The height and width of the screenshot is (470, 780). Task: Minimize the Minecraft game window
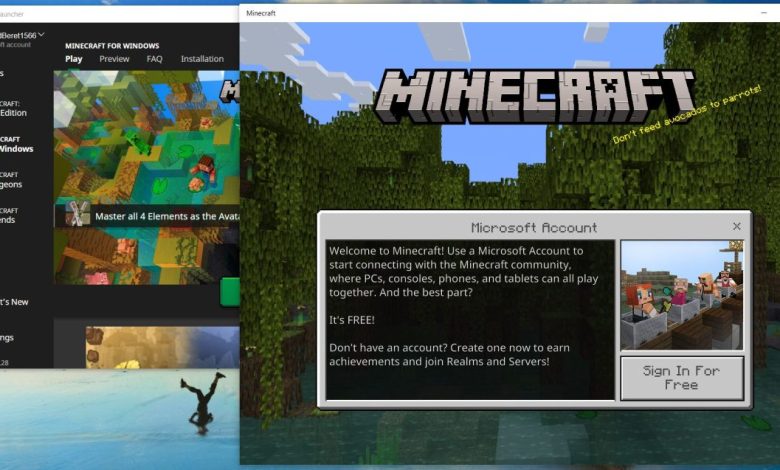pos(764,13)
